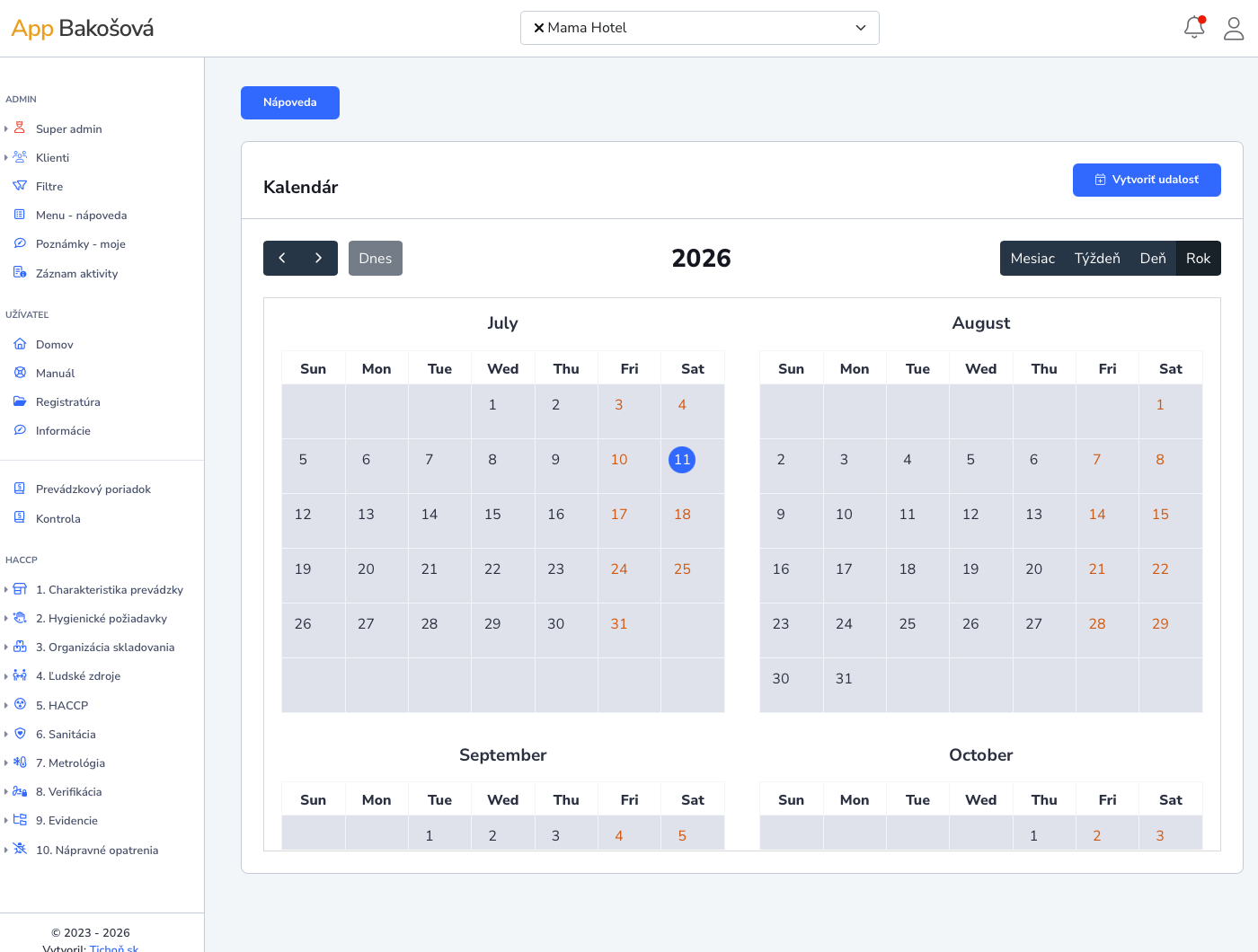Click the Registratúra folder icon
The height and width of the screenshot is (952, 1258).
[x=20, y=401]
